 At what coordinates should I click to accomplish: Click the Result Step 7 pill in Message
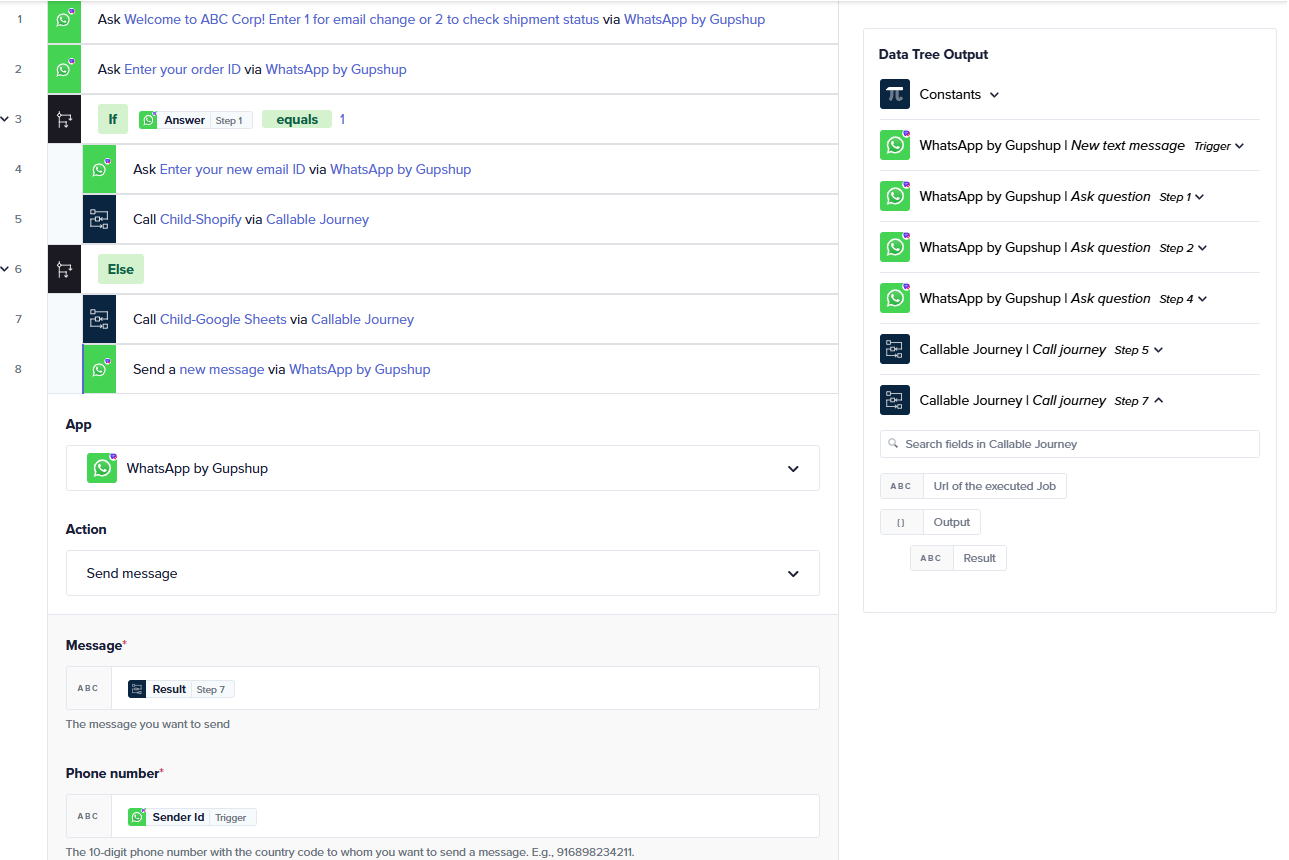point(181,689)
